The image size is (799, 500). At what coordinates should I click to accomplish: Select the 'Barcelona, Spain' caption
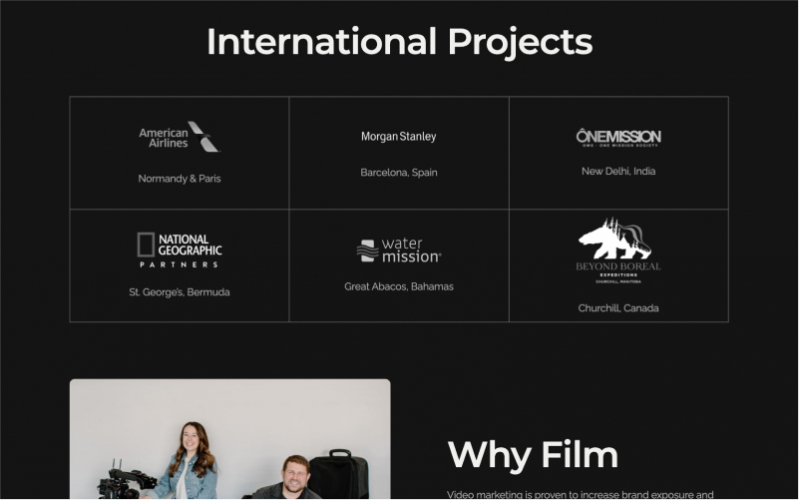pyautogui.click(x=398, y=173)
